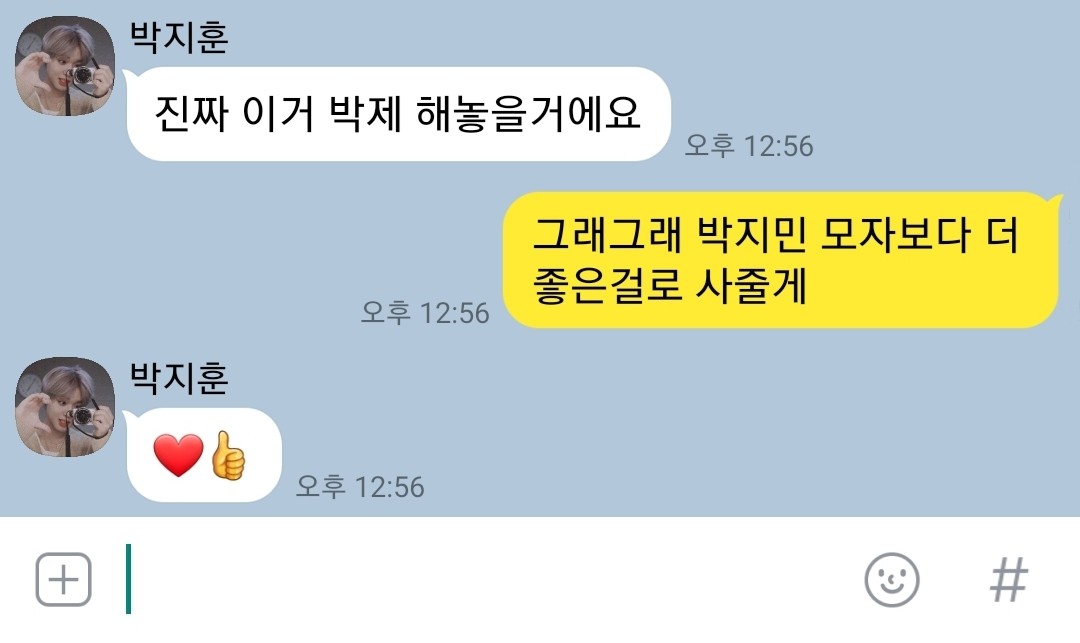The height and width of the screenshot is (643, 1080).
Task: Click the red heart emoji
Action: (178, 455)
